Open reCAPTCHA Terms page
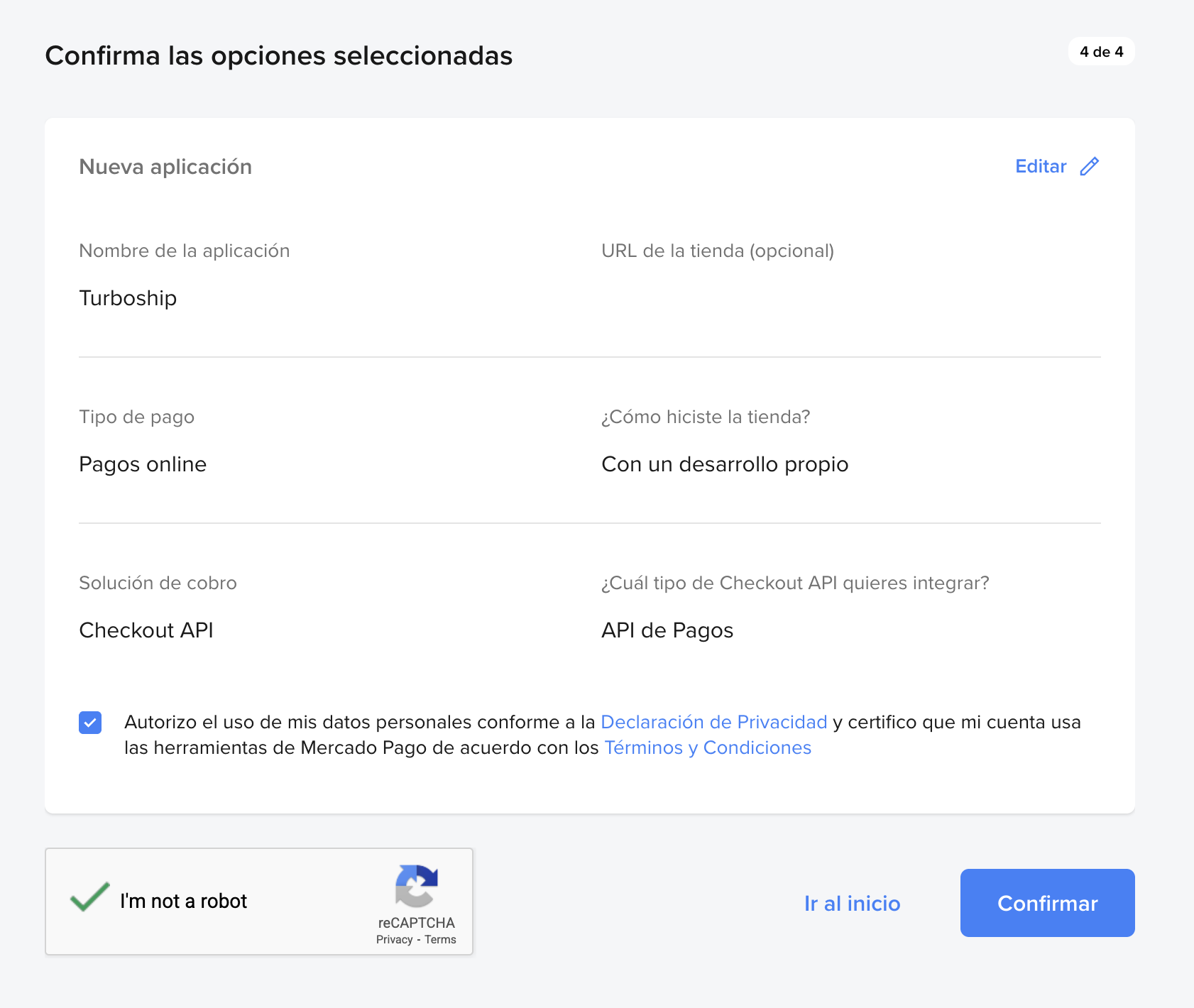The image size is (1194, 1008). click(x=440, y=939)
